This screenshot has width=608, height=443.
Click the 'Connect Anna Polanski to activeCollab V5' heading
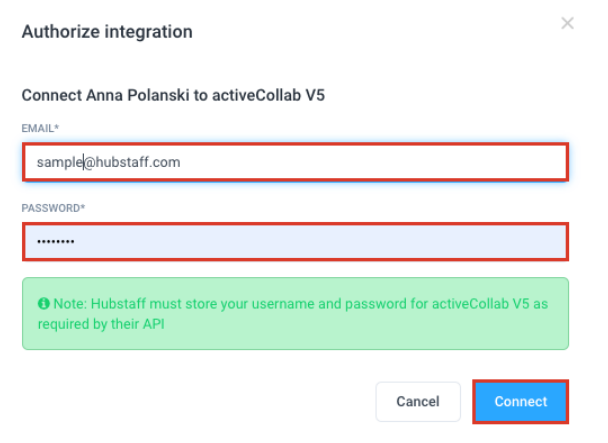pyautogui.click(x=174, y=96)
